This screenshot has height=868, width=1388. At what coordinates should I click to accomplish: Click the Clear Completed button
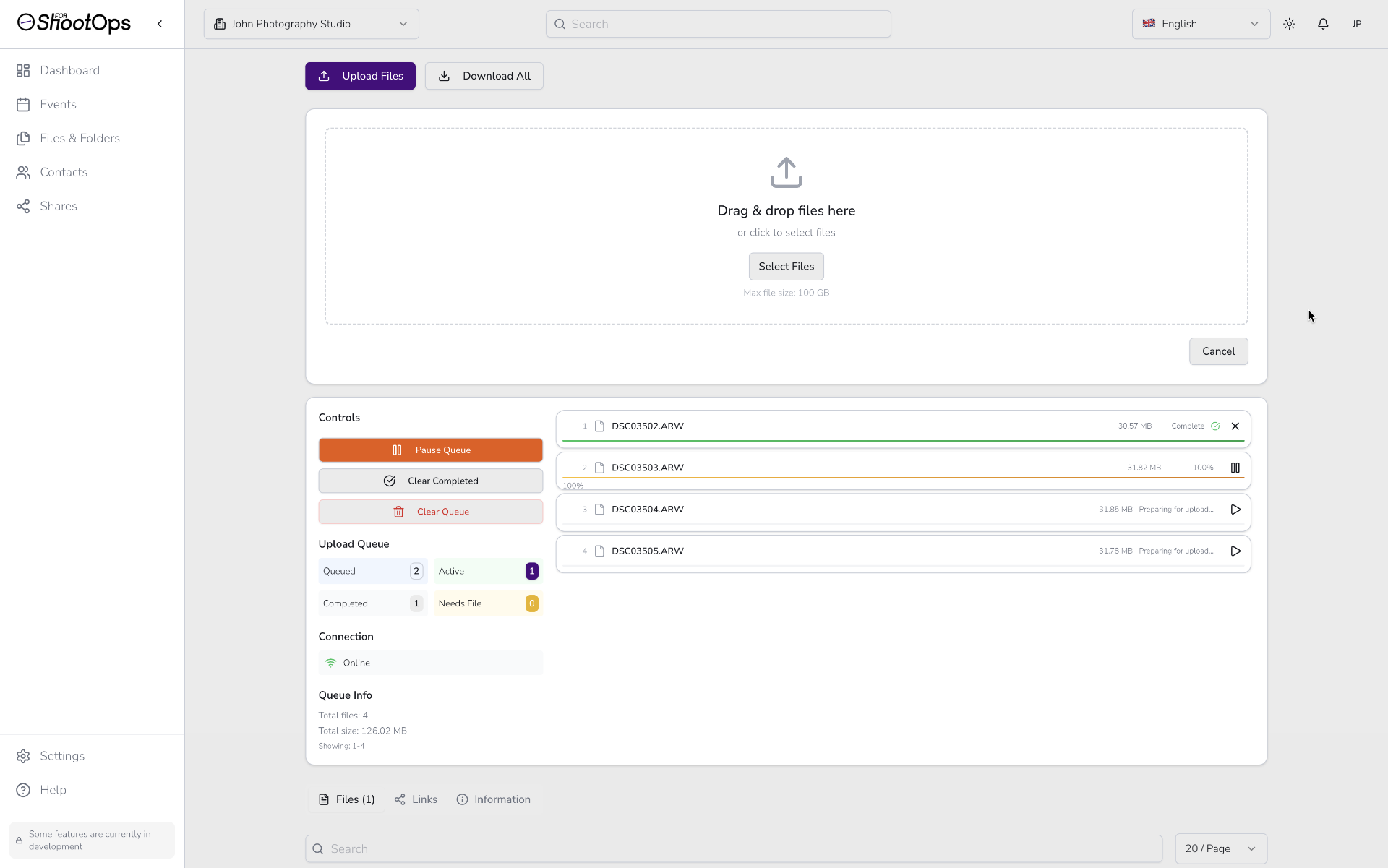point(430,481)
